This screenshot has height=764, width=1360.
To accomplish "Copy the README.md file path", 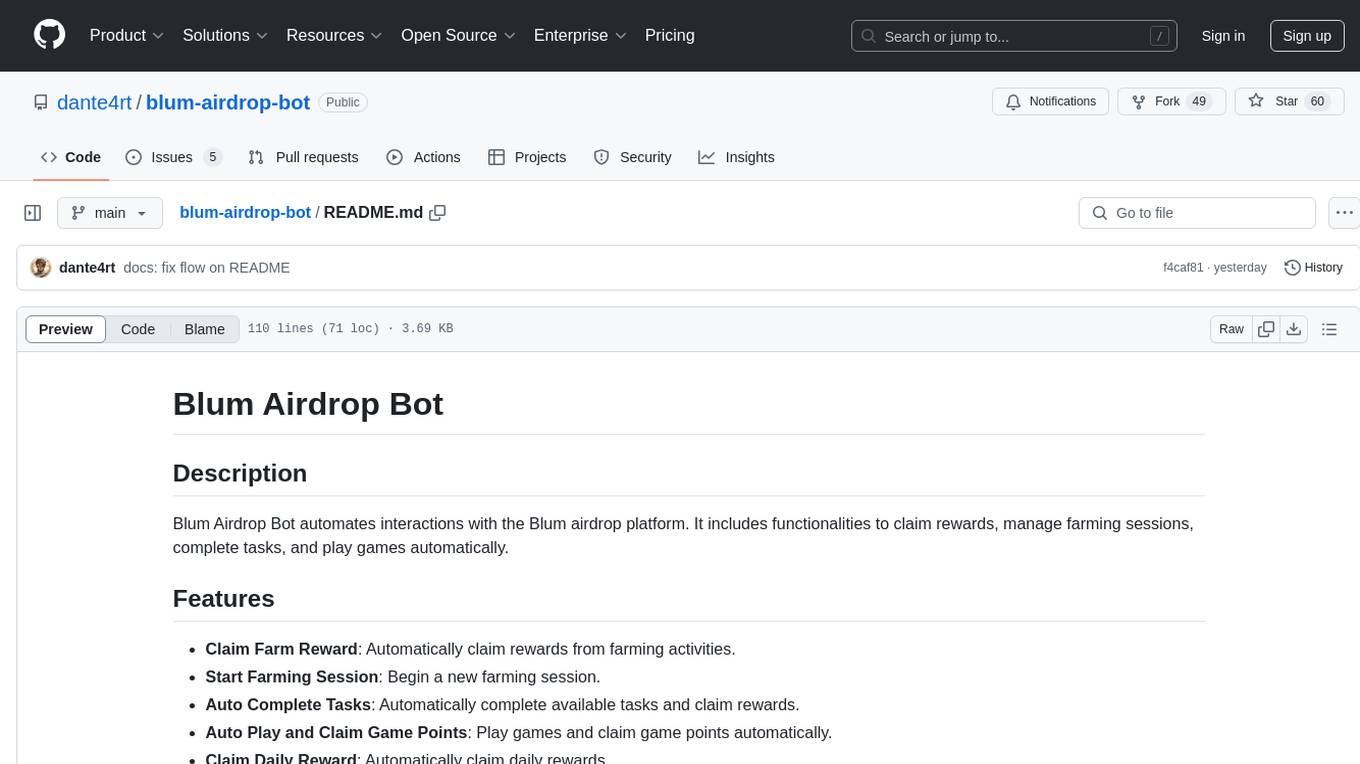I will [x=437, y=213].
